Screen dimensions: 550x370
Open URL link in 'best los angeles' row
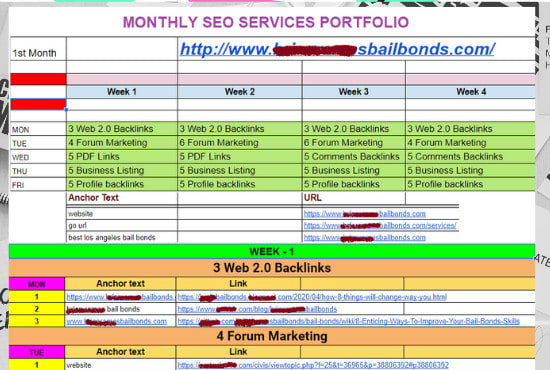[x=365, y=237]
